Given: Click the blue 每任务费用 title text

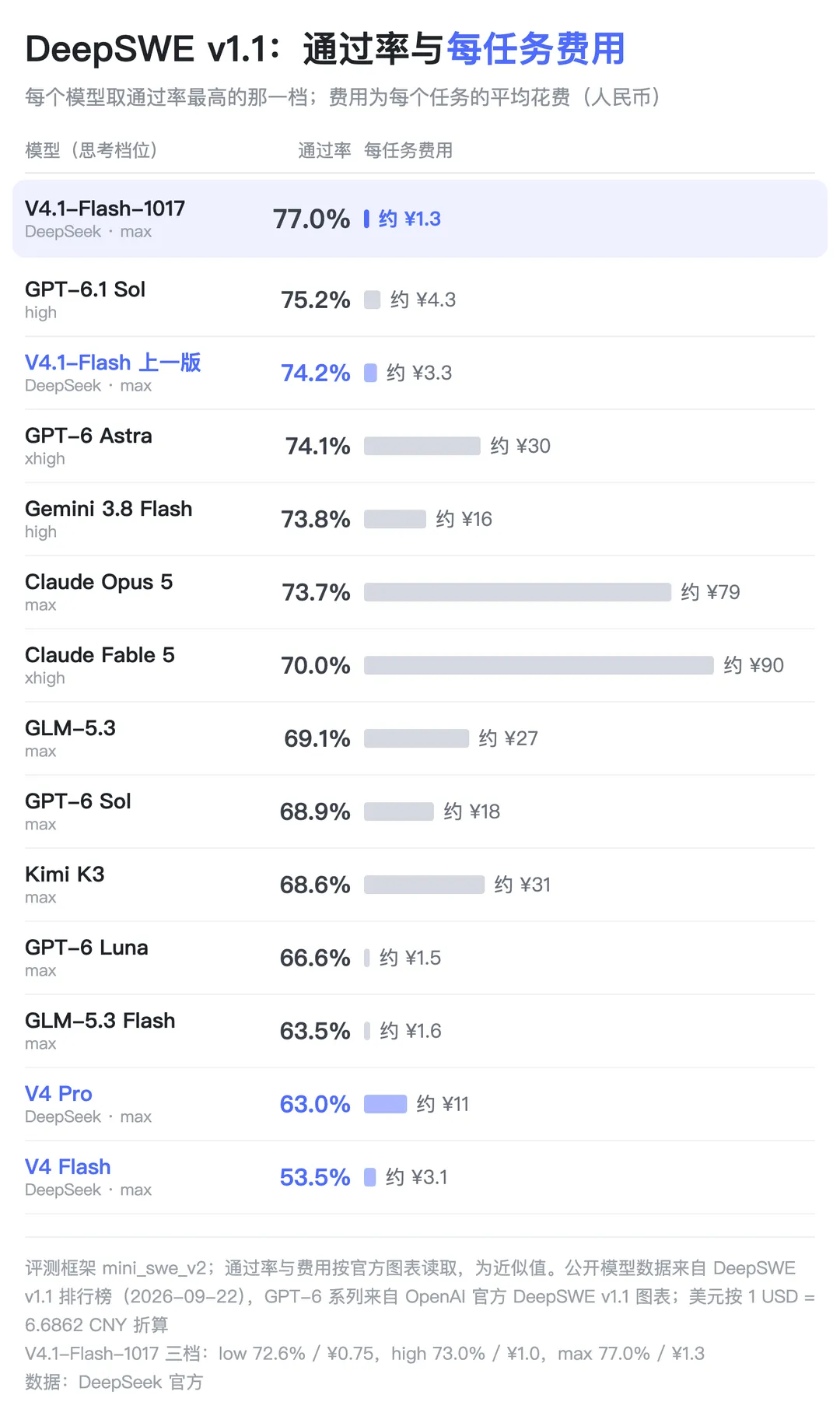Looking at the screenshot, I should tap(536, 49).
